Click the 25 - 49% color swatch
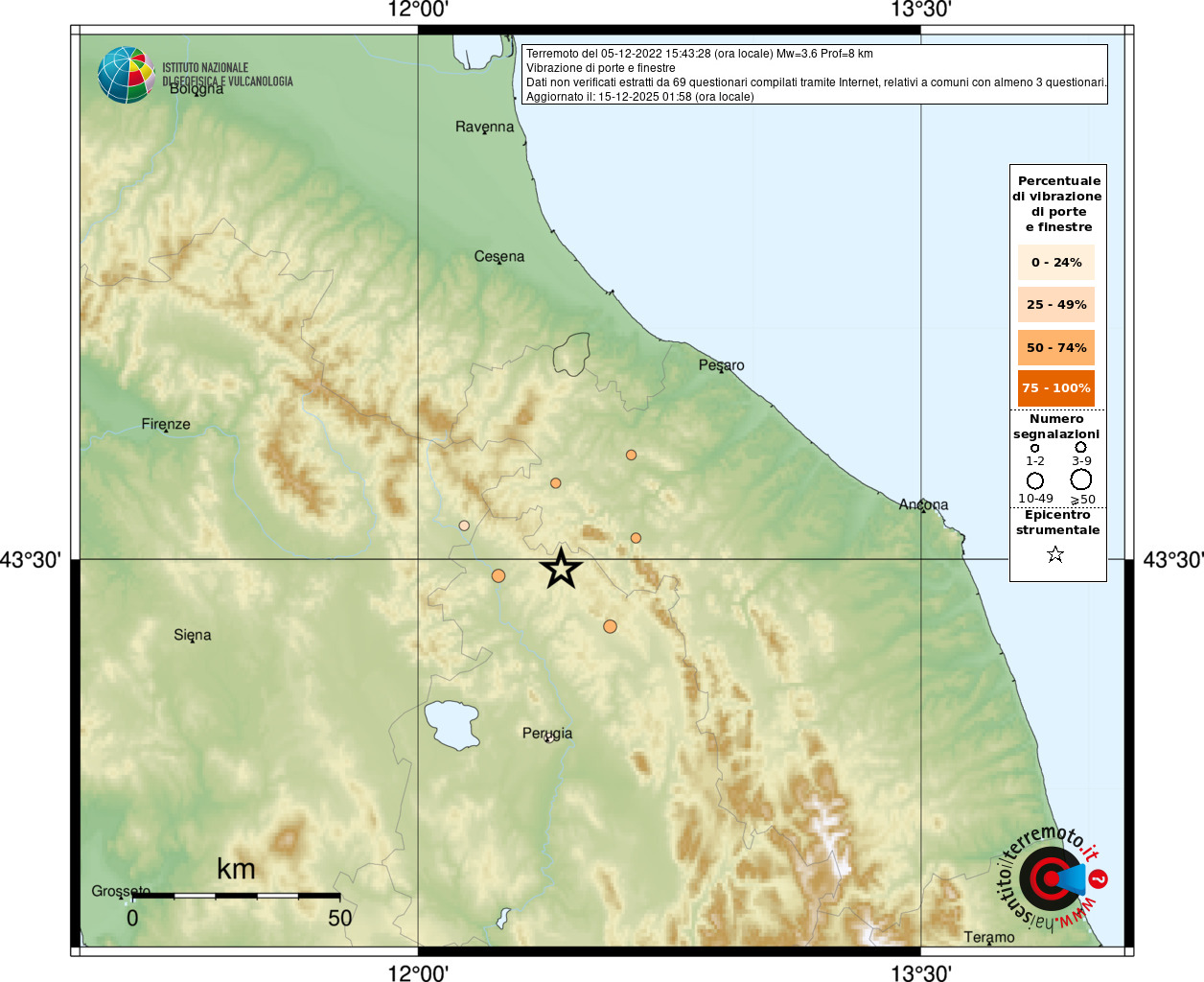1204x982 pixels. [x=1056, y=304]
